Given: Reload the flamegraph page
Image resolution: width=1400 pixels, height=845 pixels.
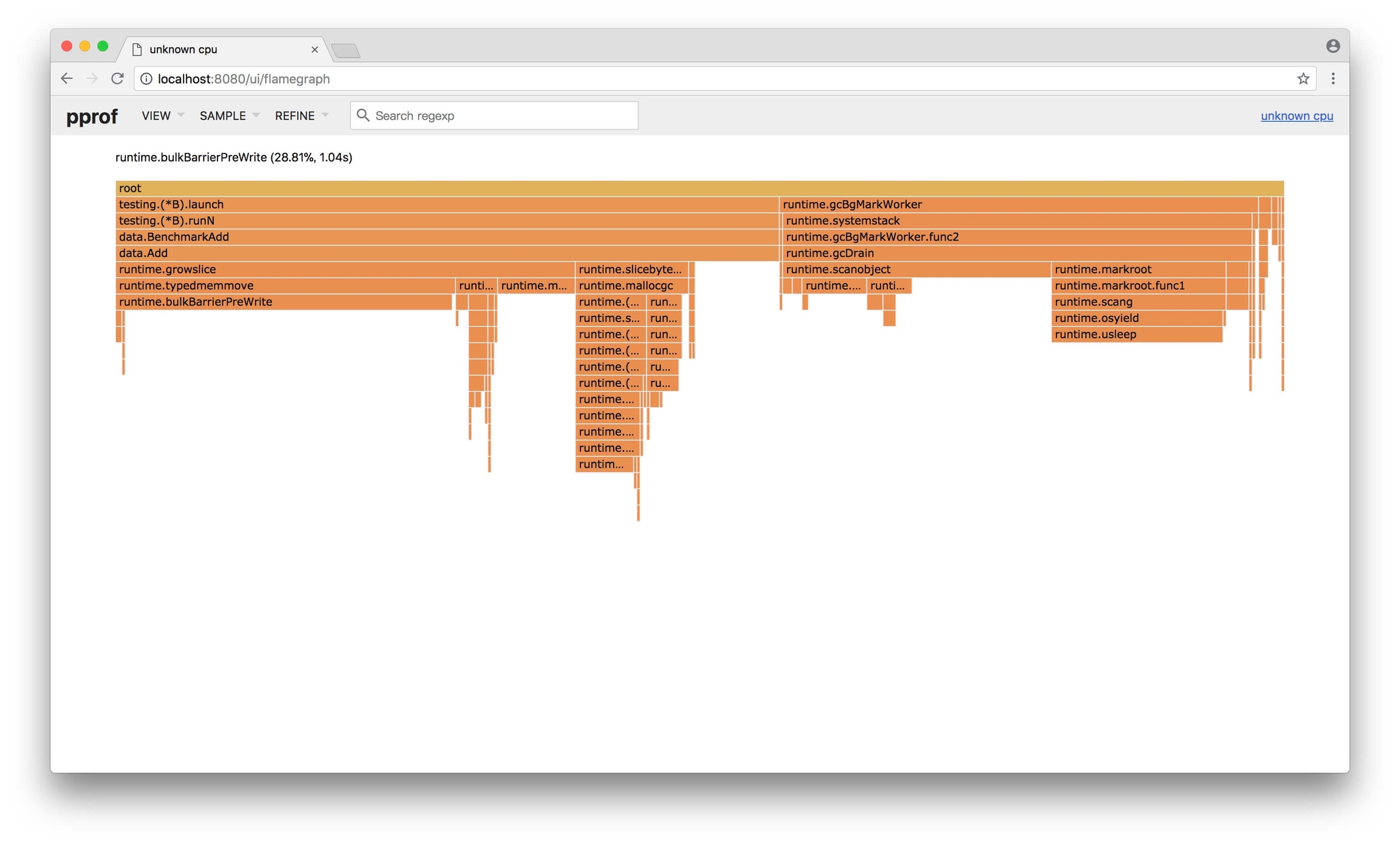Looking at the screenshot, I should 117,78.
